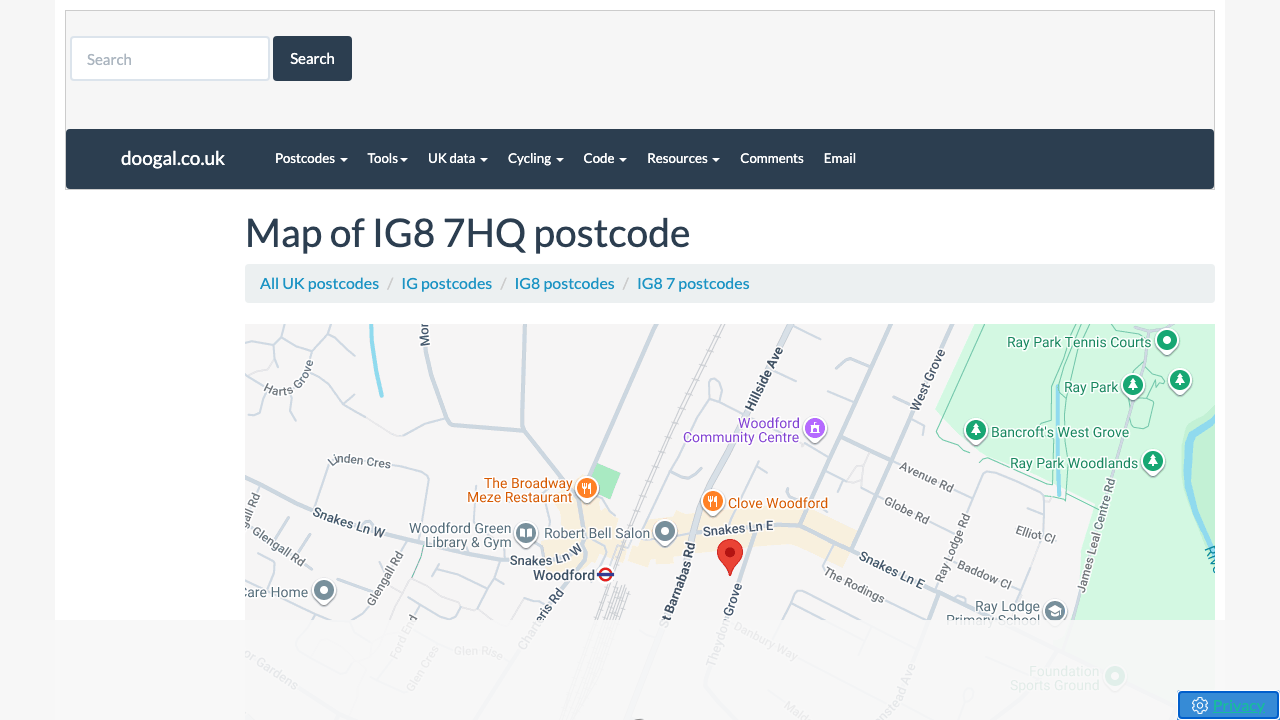Click the Robert Bell Salon marker
Viewport: 1280px width, 720px height.
pos(665,532)
